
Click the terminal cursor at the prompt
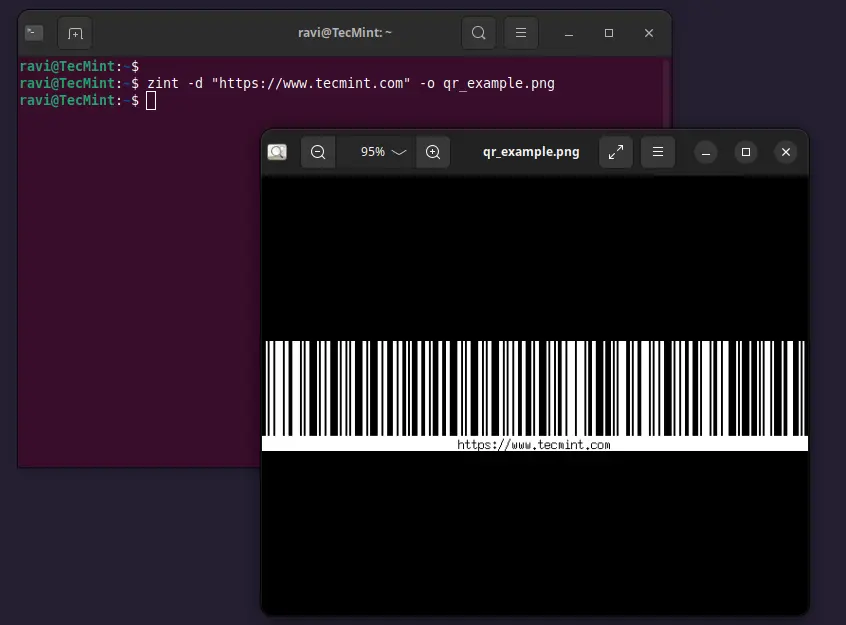(151, 101)
